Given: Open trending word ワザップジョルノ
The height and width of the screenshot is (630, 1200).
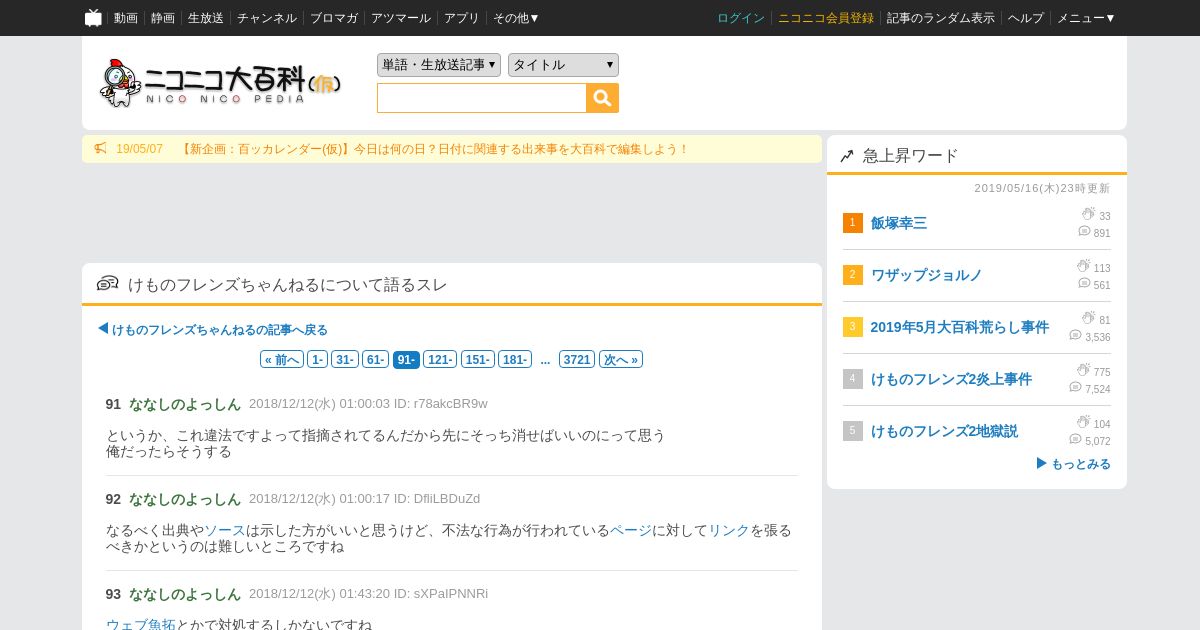Looking at the screenshot, I should click(927, 275).
